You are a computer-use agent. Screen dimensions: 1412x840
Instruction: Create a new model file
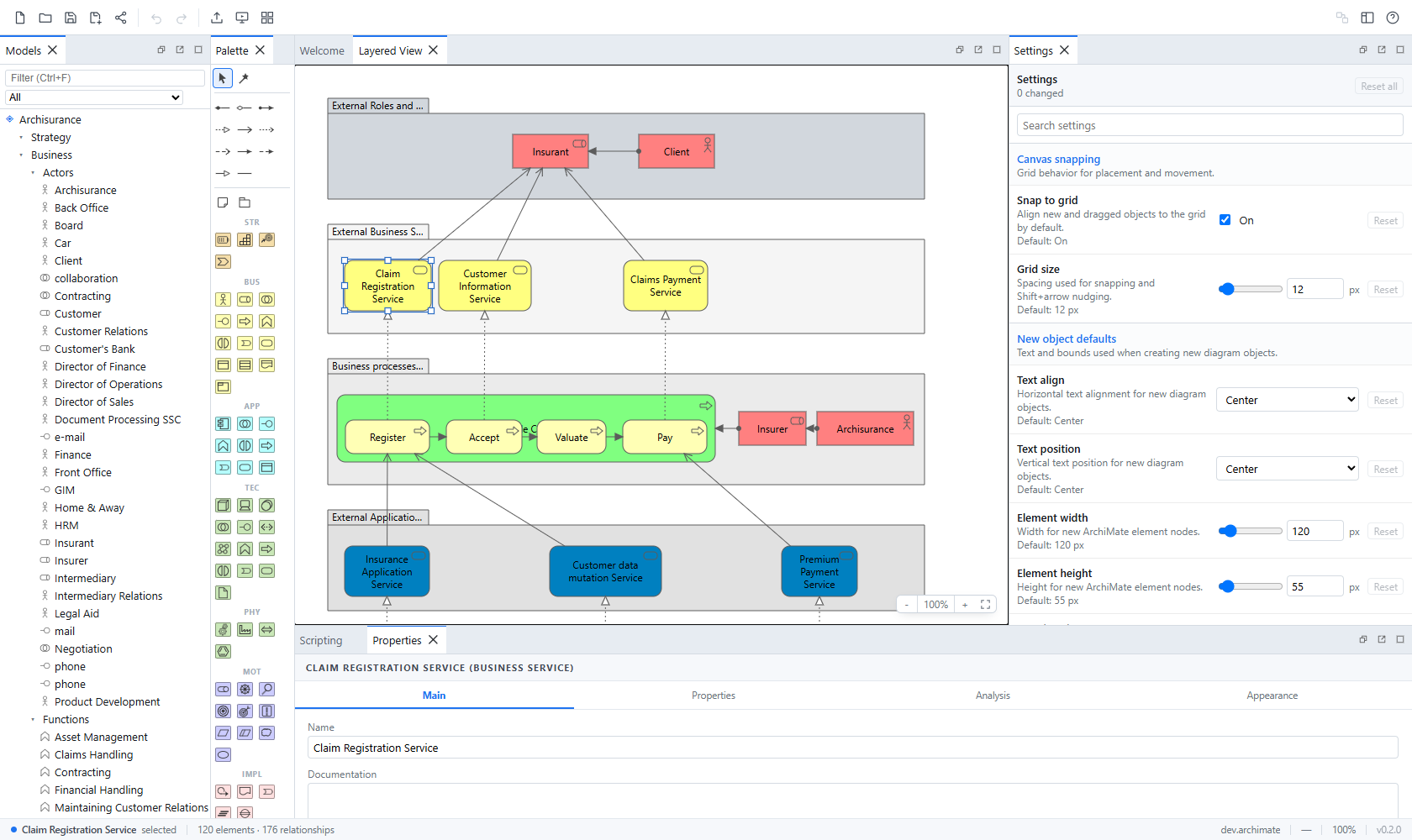coord(20,18)
